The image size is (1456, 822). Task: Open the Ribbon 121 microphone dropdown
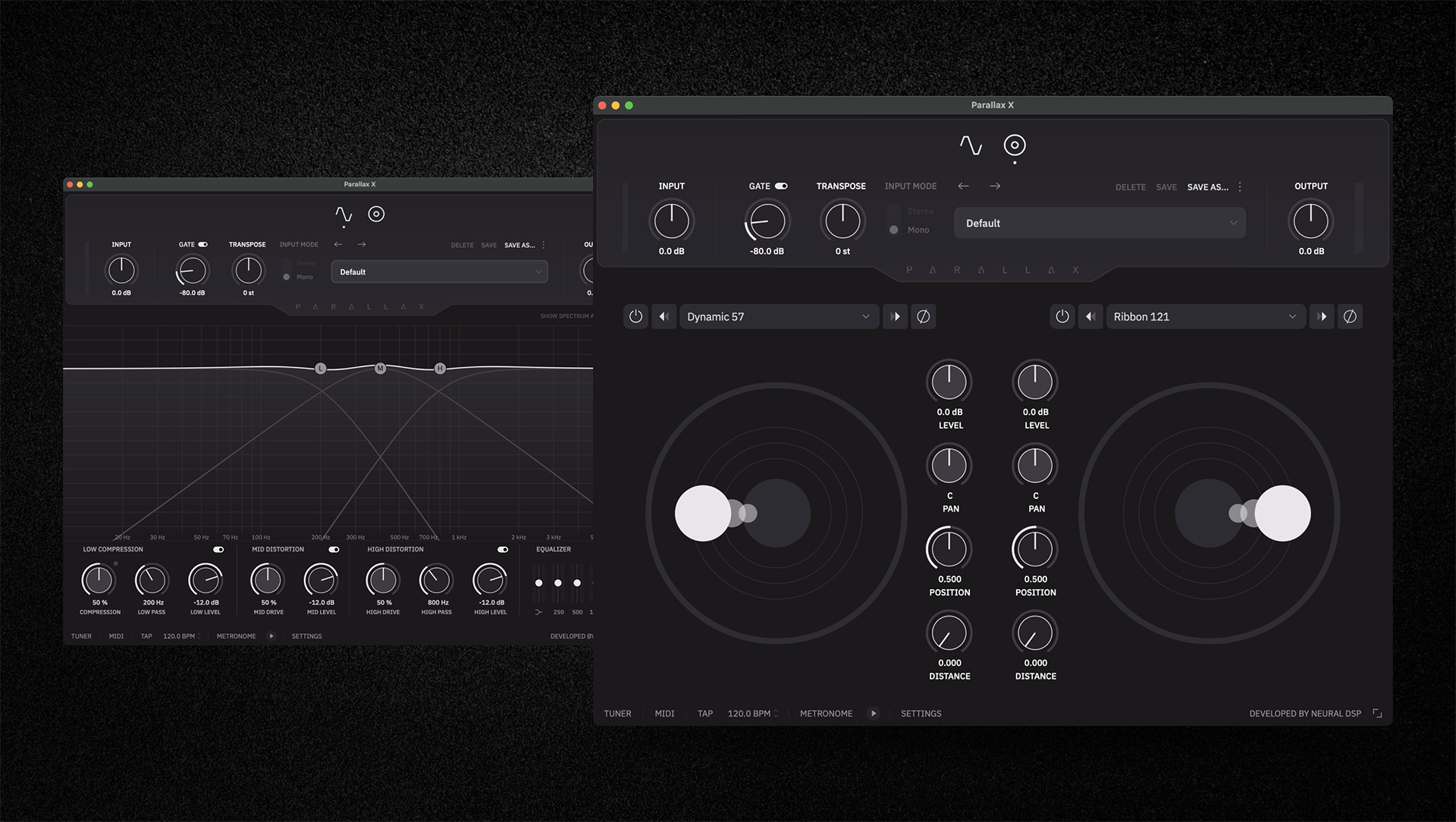tap(1205, 316)
